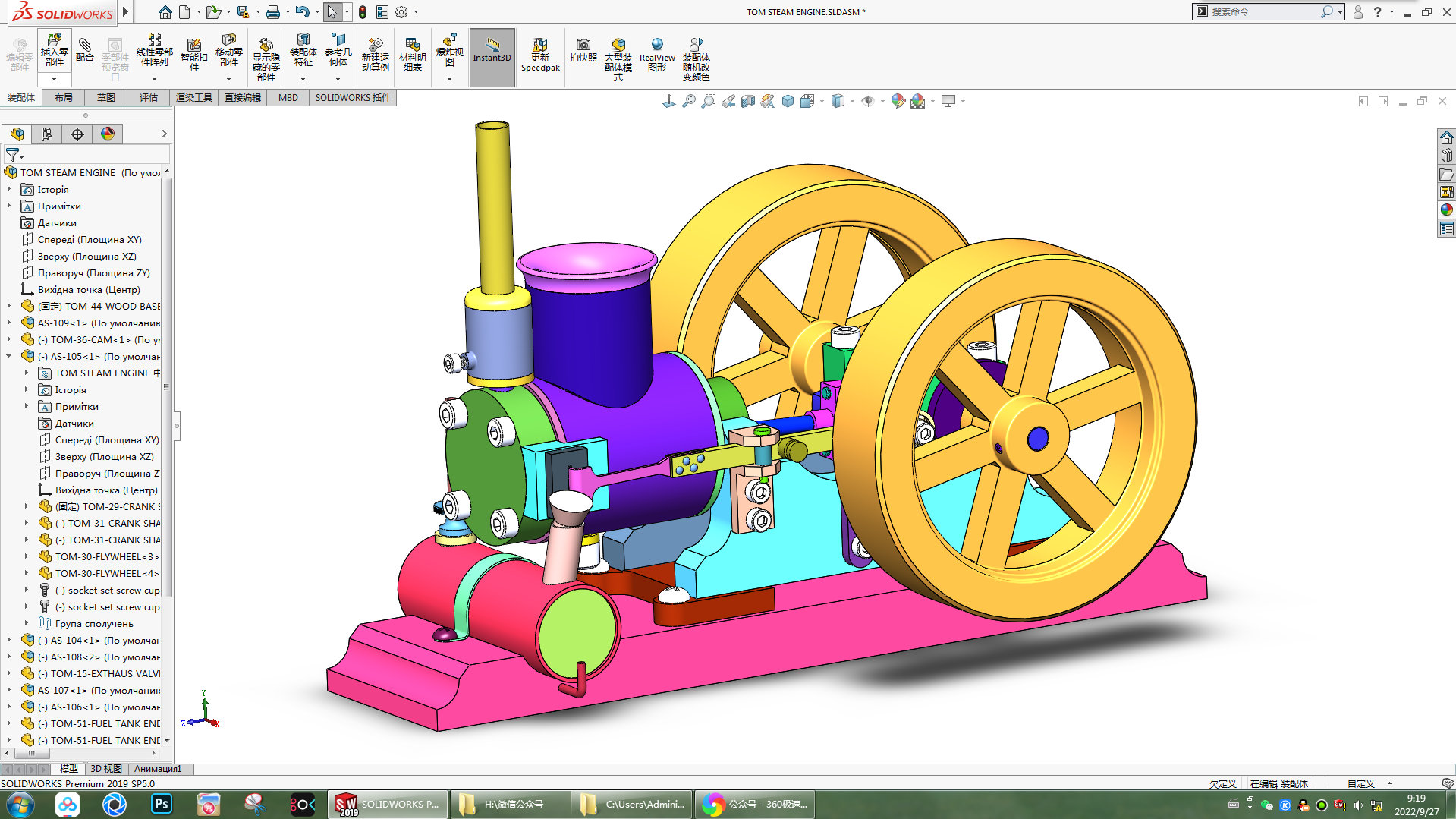Click the Zoom to Fit magnifier icon
Viewport: 1456px width, 819px height.
coord(688,101)
